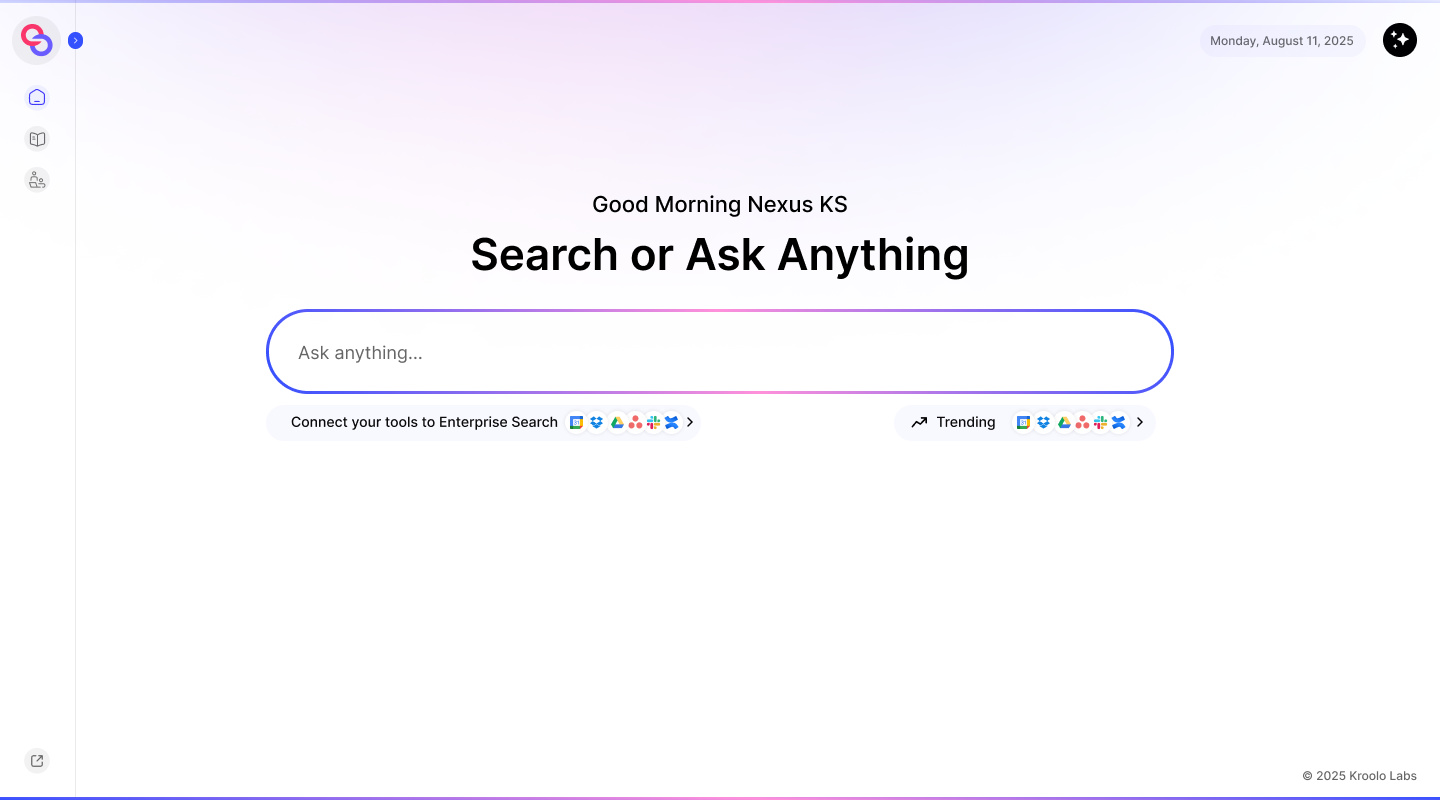Click Dropbox icon in Connect tools pill
Screen dimensions: 1440x800
coord(596,423)
